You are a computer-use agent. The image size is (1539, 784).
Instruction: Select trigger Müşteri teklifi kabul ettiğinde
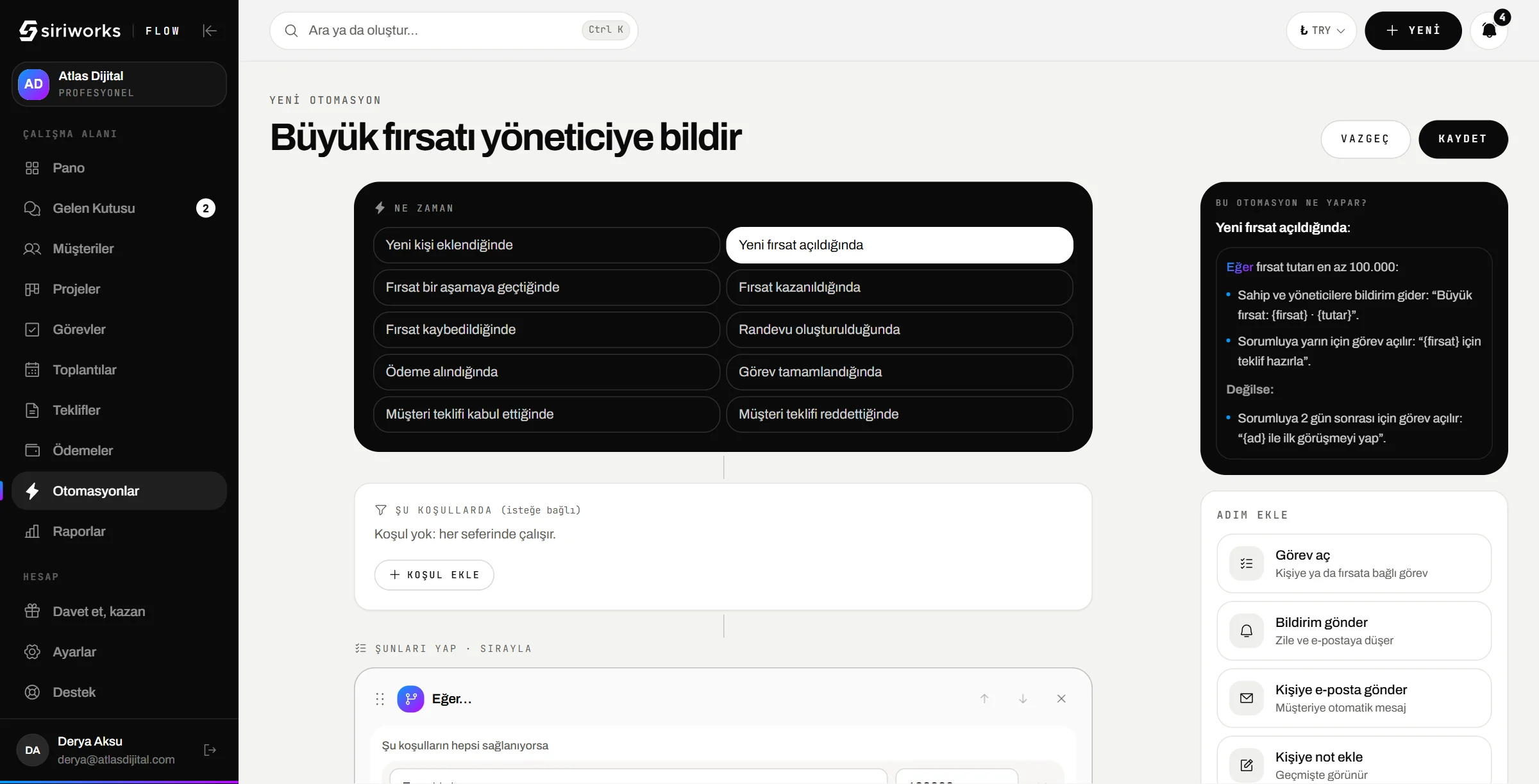coord(546,414)
